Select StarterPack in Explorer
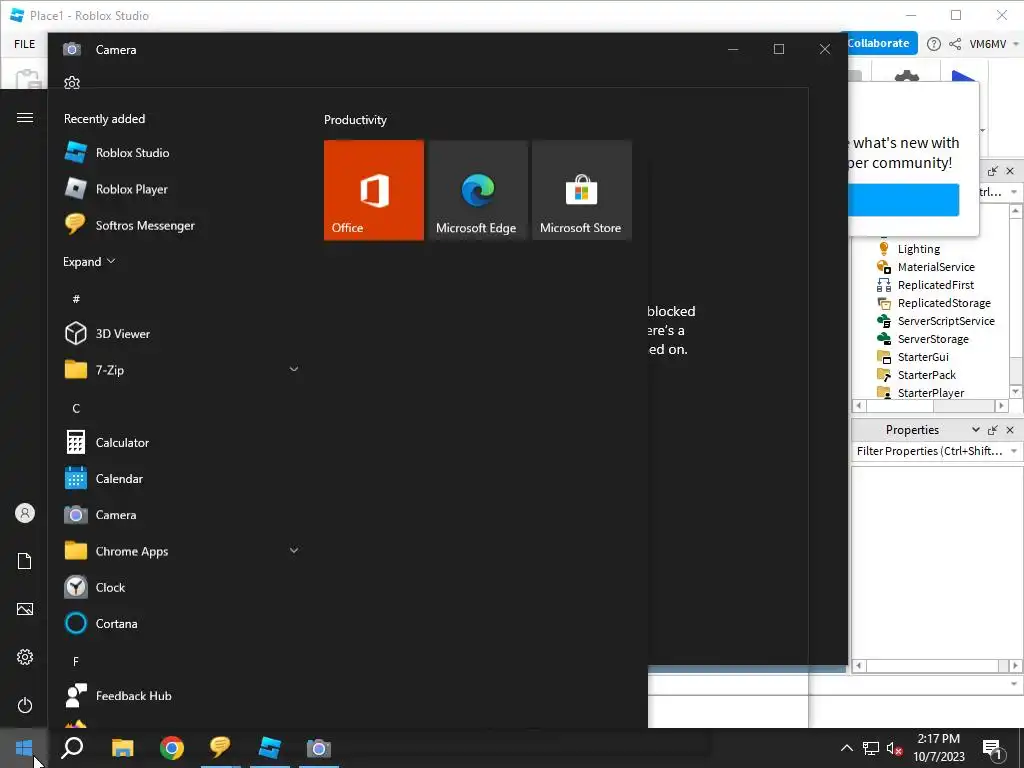This screenshot has height=768, width=1024. tap(927, 375)
